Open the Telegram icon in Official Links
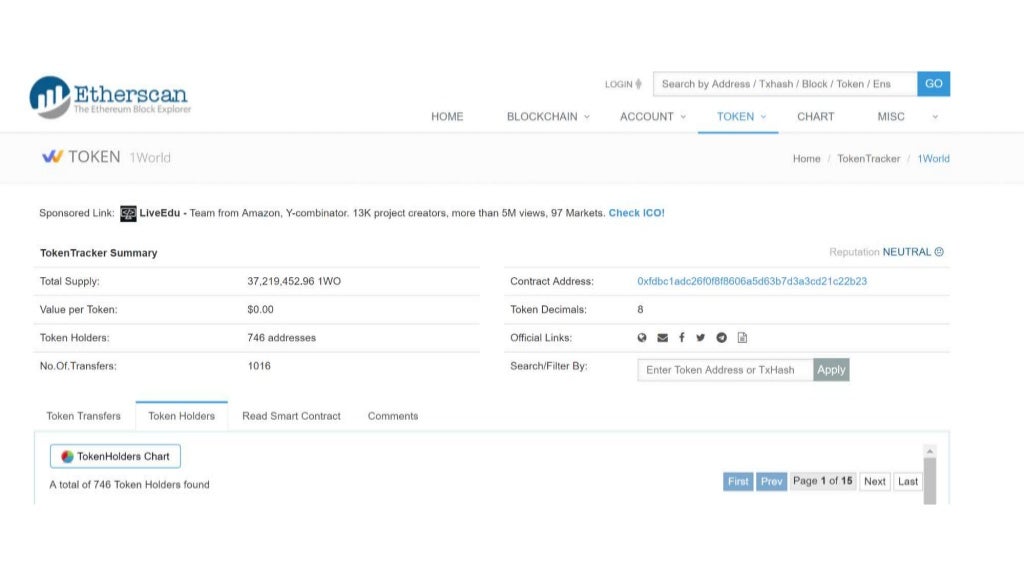The image size is (1024, 576). point(722,338)
